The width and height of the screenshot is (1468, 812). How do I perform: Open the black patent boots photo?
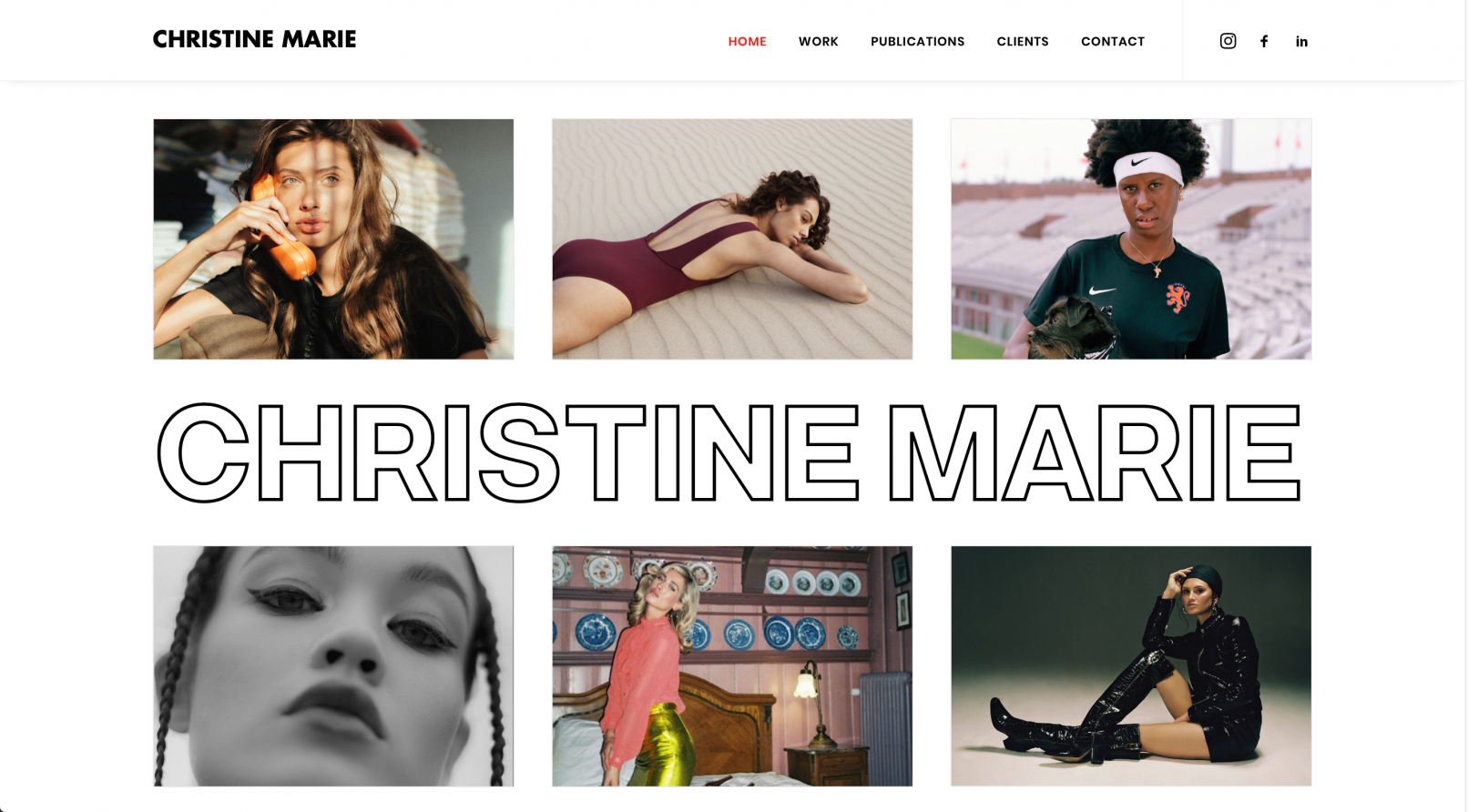click(1131, 665)
